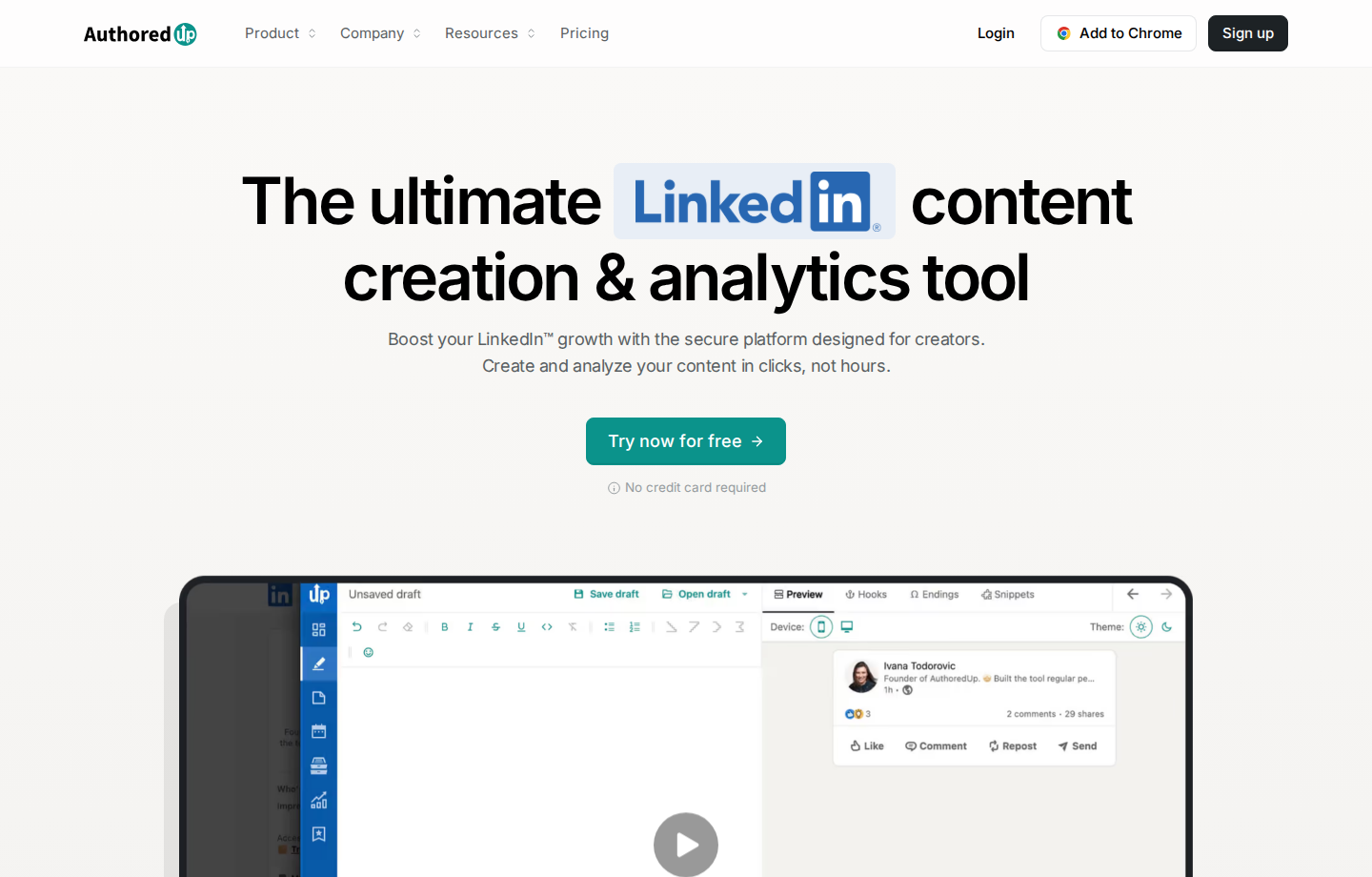
Task: Apply italic formatting with the I icon
Action: point(470,627)
